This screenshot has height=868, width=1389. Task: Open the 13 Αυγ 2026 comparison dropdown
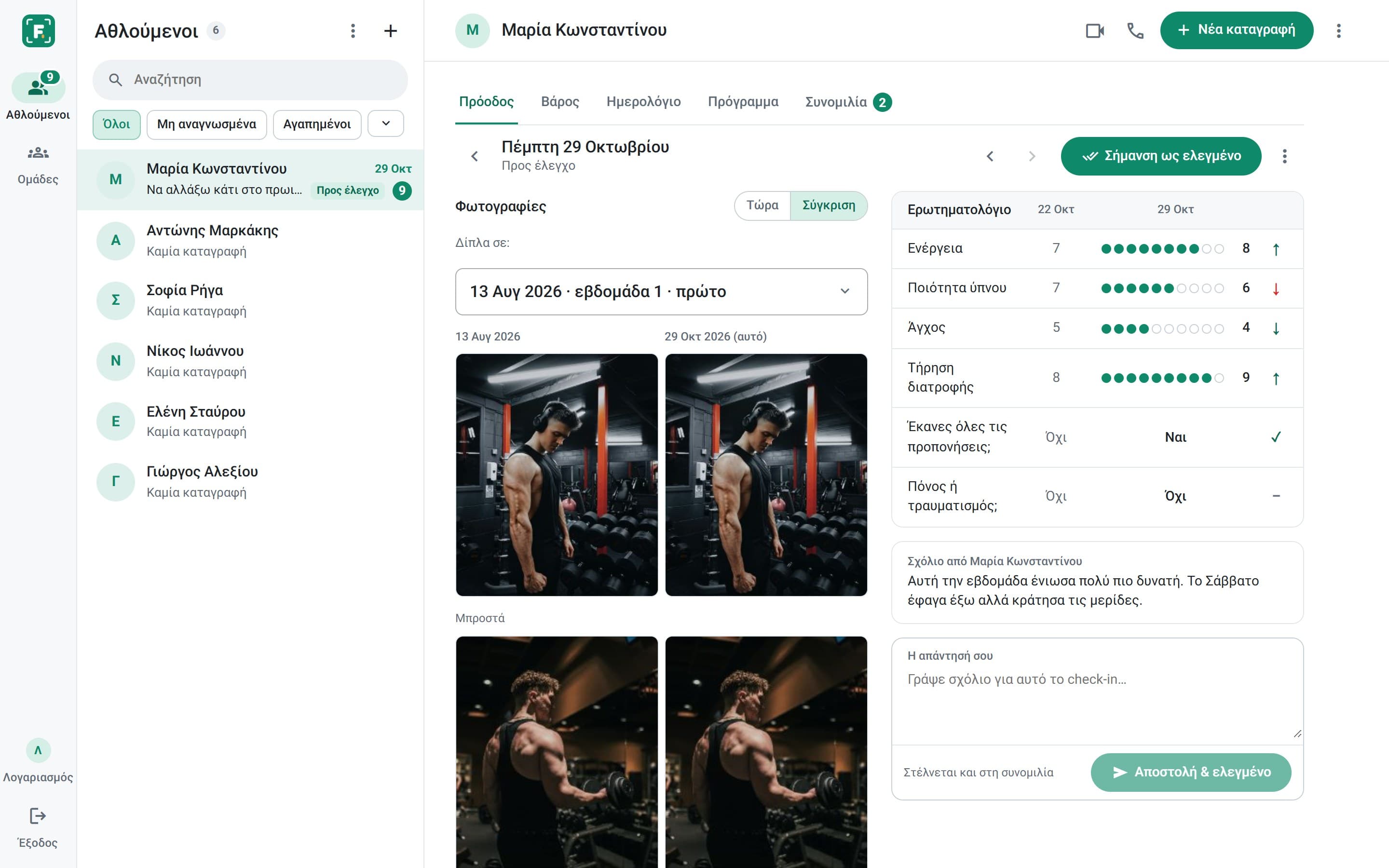coord(661,292)
